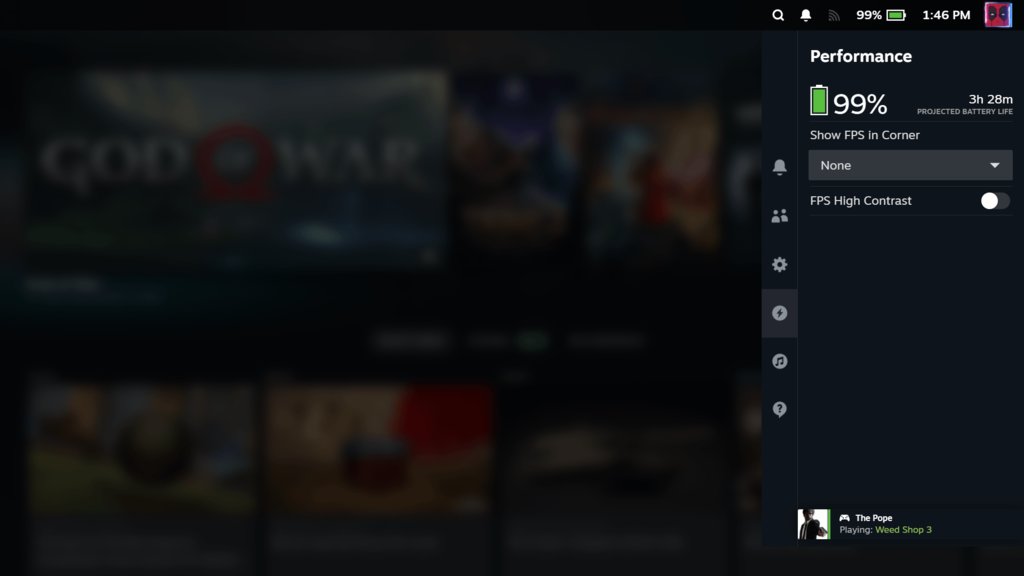
Task: Toggle FPS High Contrast switch
Action: tap(995, 200)
